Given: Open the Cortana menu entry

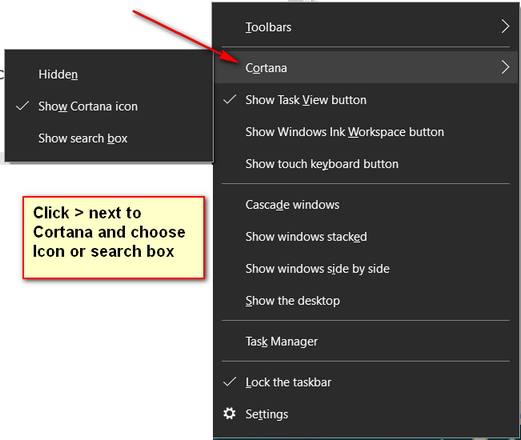Looking at the screenshot, I should point(366,68).
